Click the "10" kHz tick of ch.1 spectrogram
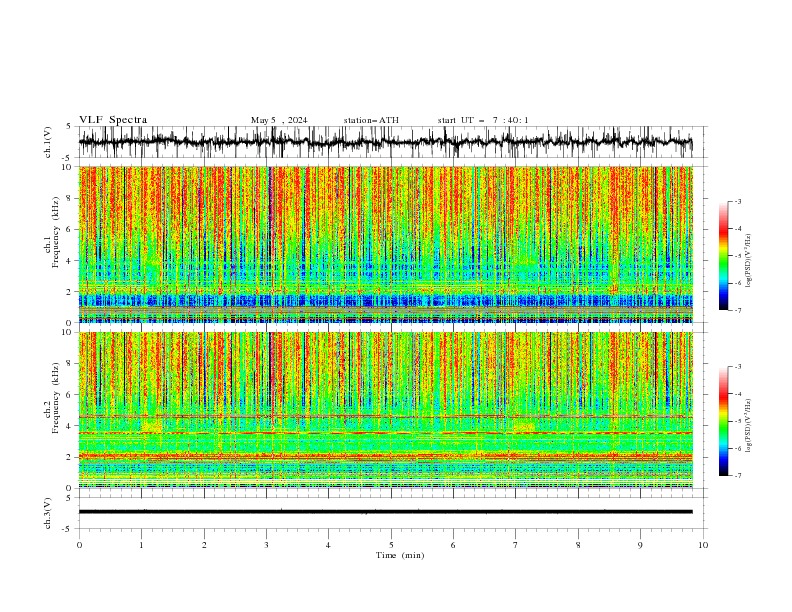This screenshot has width=792, height=612. (x=68, y=167)
